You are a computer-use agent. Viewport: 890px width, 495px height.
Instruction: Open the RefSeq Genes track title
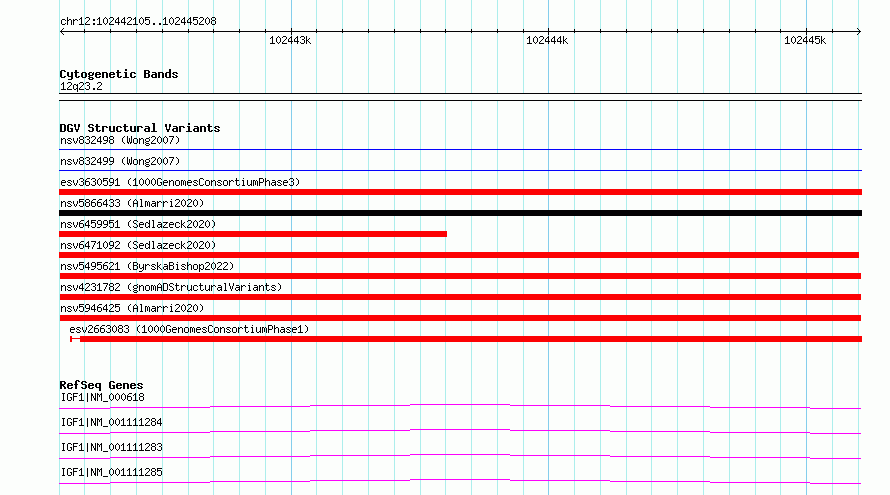pyautogui.click(x=101, y=385)
